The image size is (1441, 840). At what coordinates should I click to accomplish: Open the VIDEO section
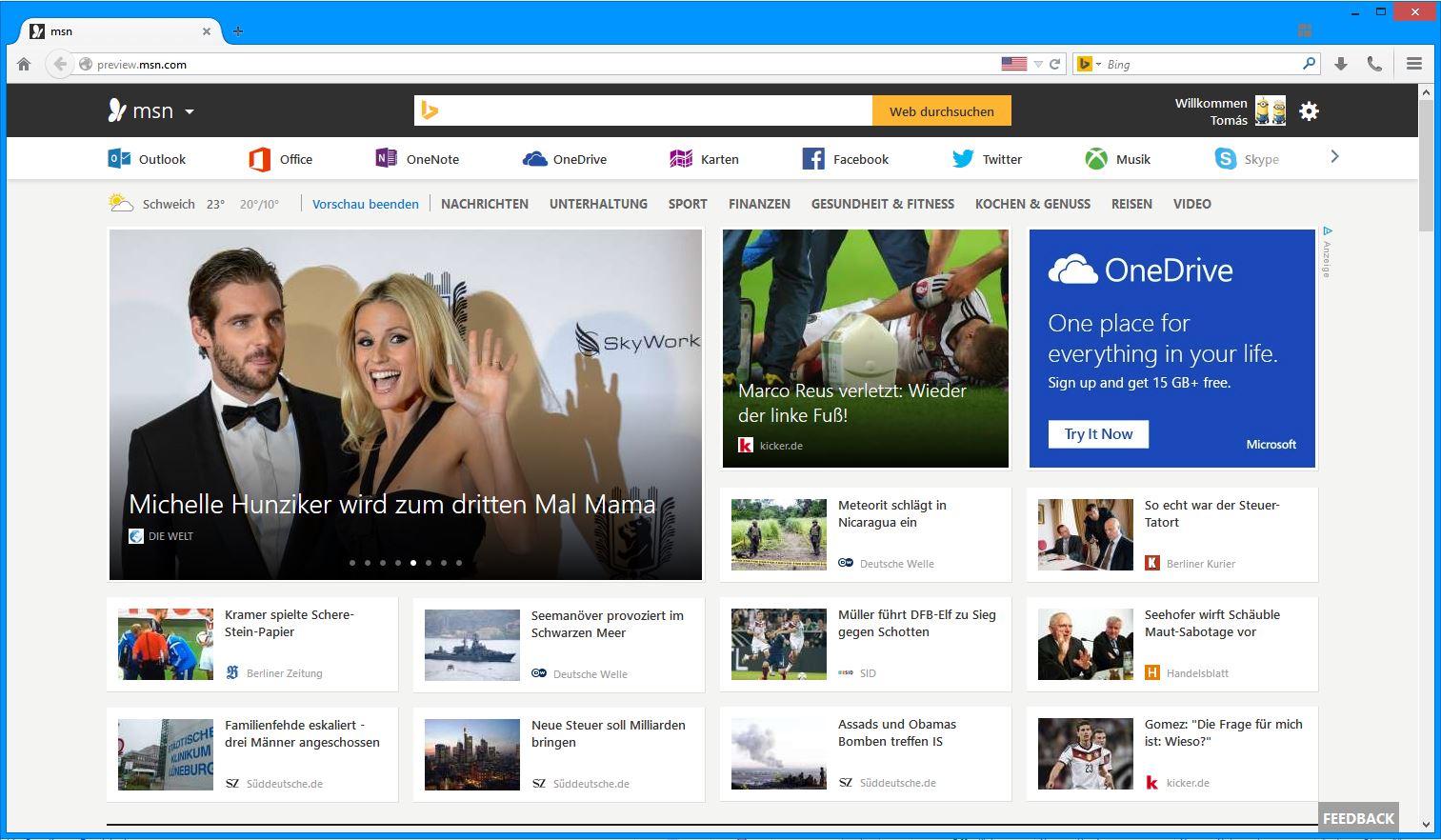(x=1192, y=204)
